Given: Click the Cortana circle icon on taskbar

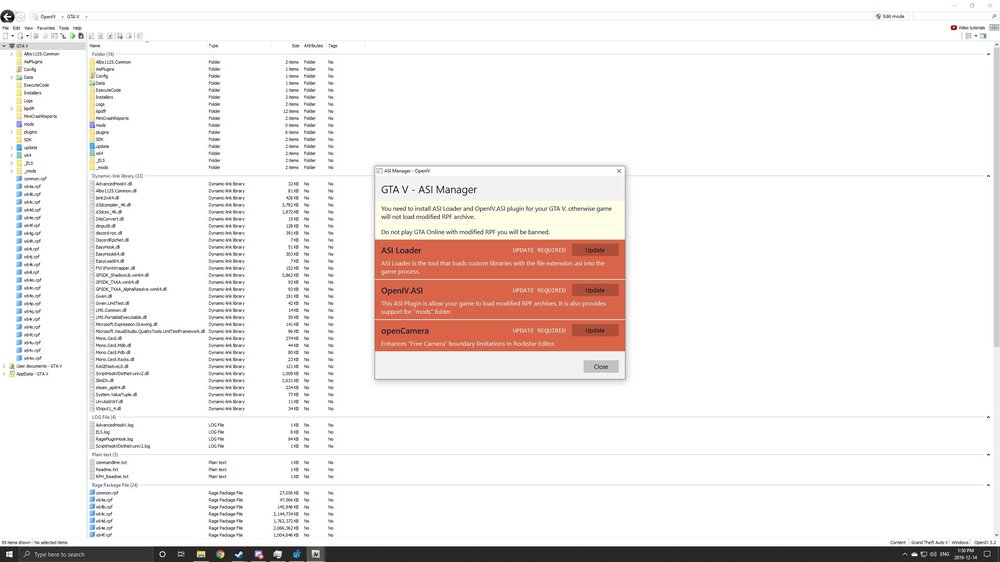Looking at the screenshot, I should coord(162,554).
